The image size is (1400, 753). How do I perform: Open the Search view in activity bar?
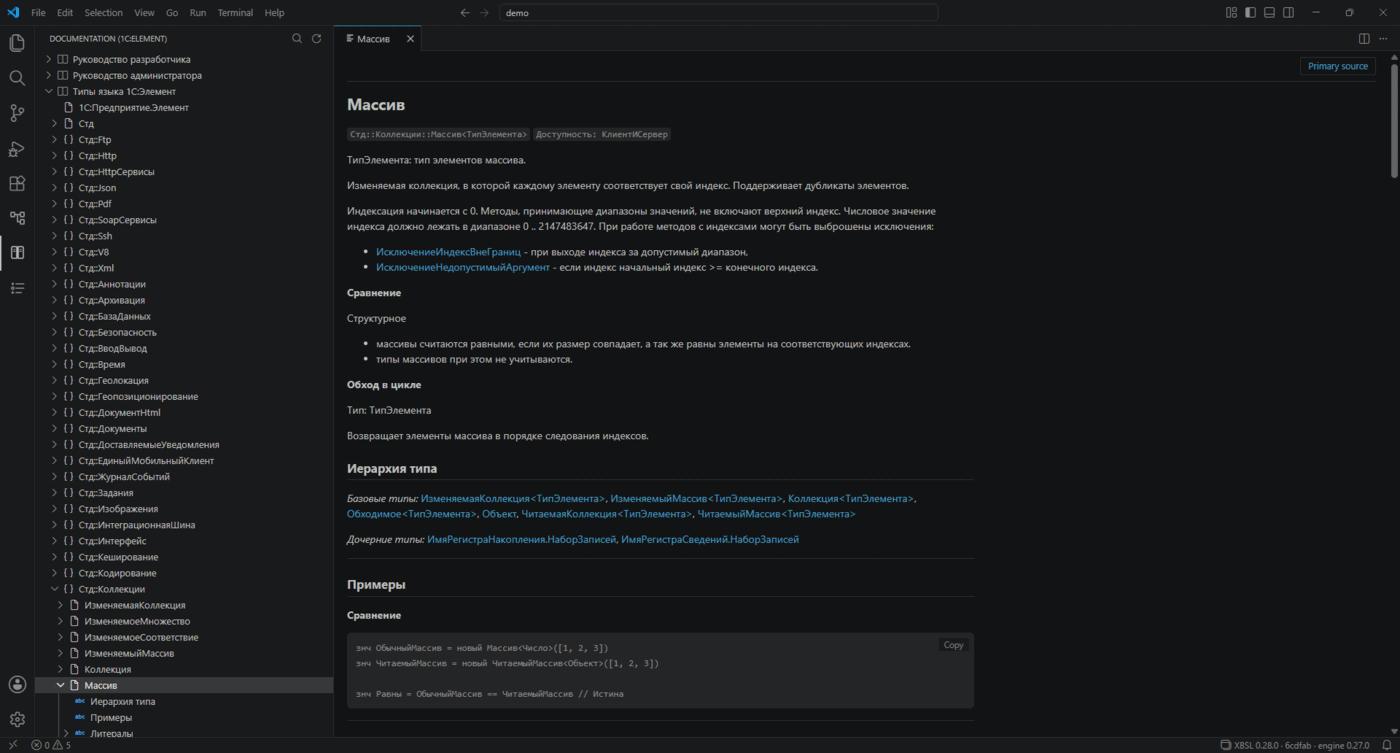[x=17, y=78]
